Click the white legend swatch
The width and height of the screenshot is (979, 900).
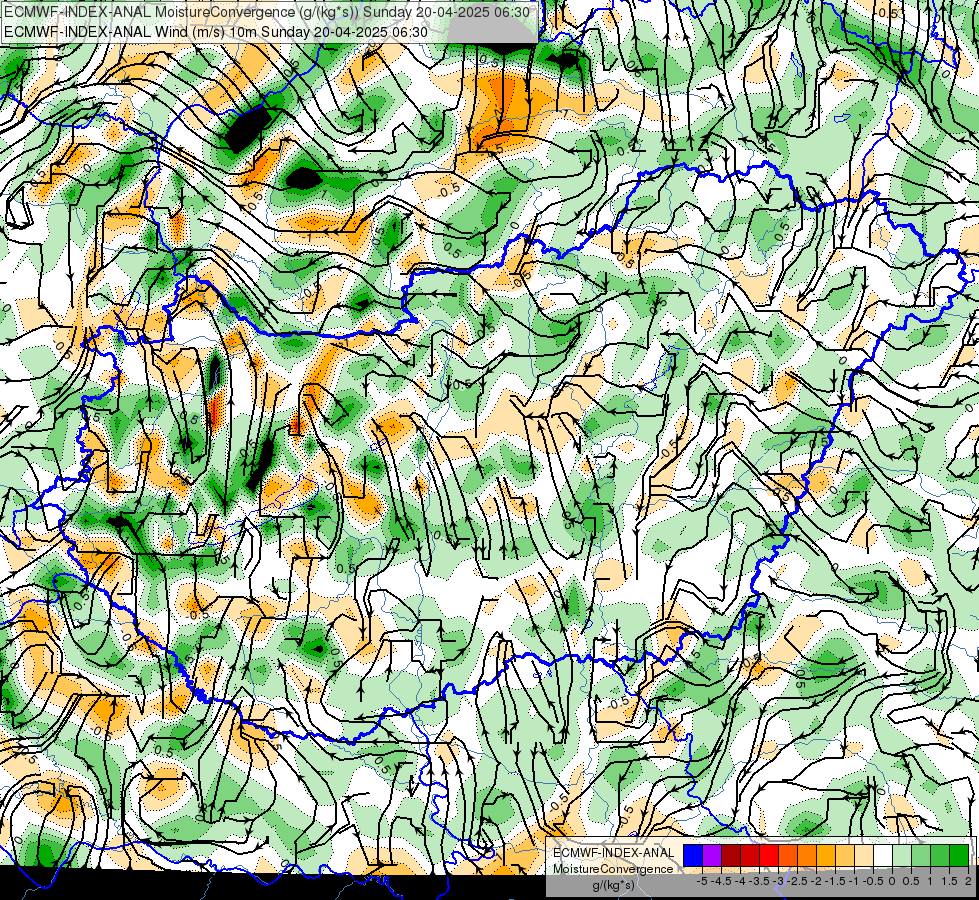click(x=883, y=855)
